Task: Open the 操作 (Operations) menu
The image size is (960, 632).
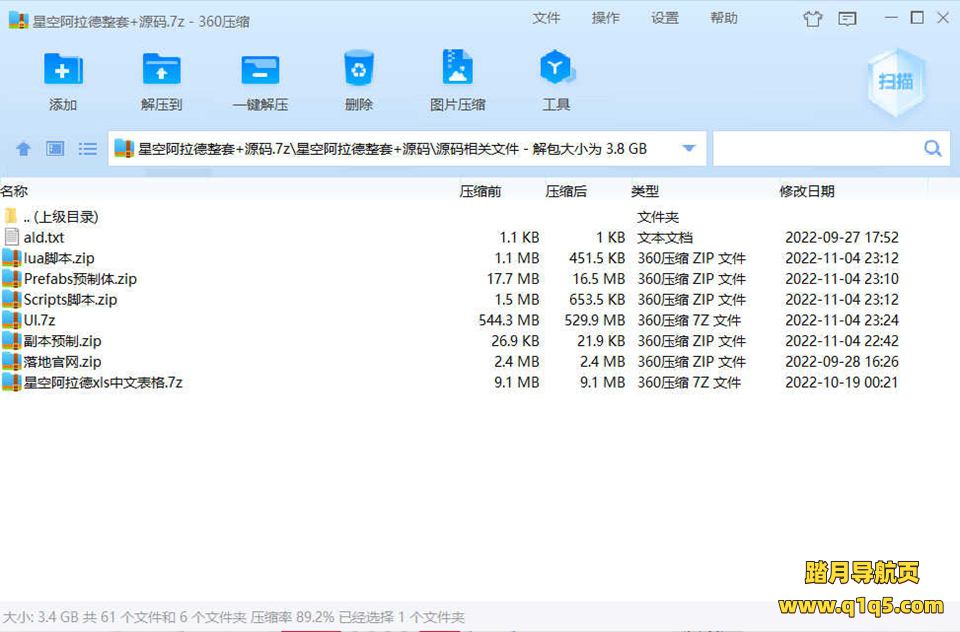Action: [605, 18]
